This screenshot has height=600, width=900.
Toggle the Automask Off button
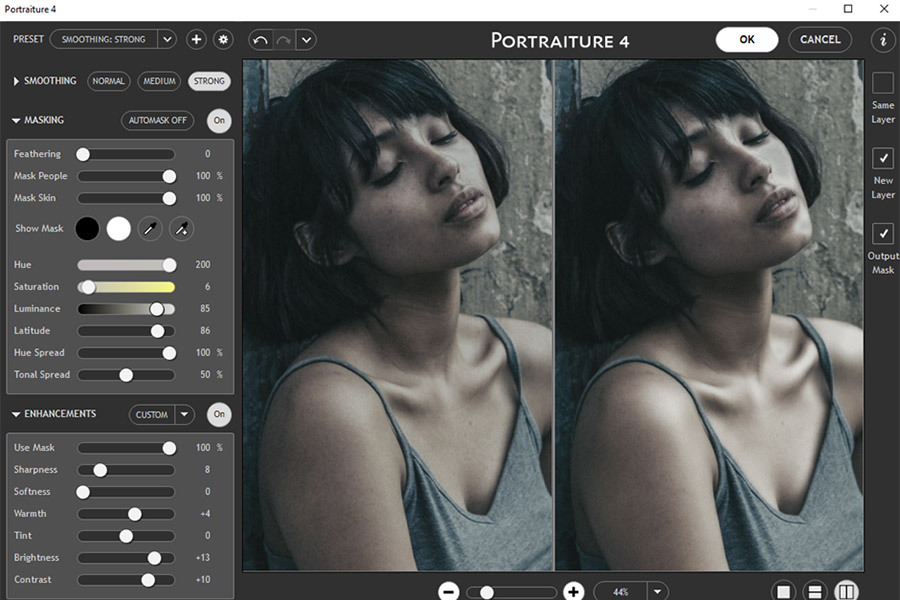pos(158,121)
